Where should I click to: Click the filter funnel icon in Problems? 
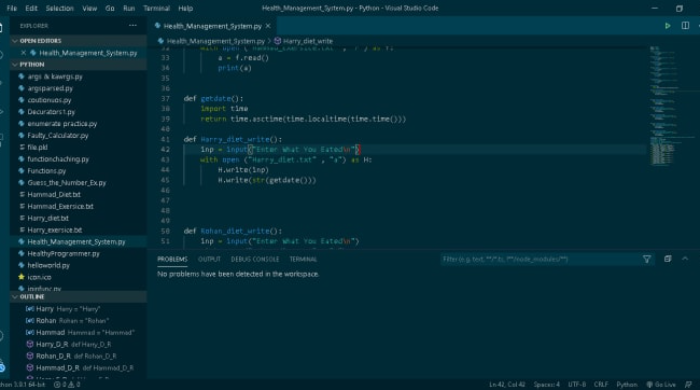pyautogui.click(x=646, y=259)
